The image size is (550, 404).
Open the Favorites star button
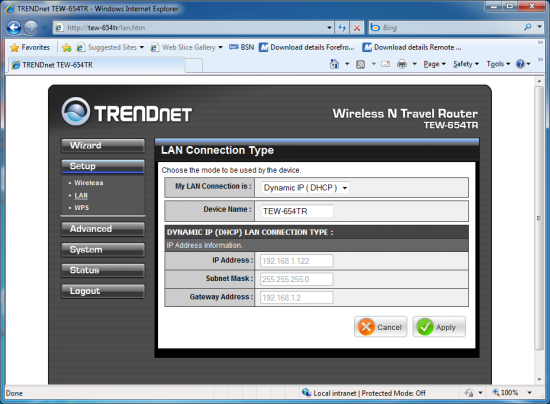click(x=30, y=47)
